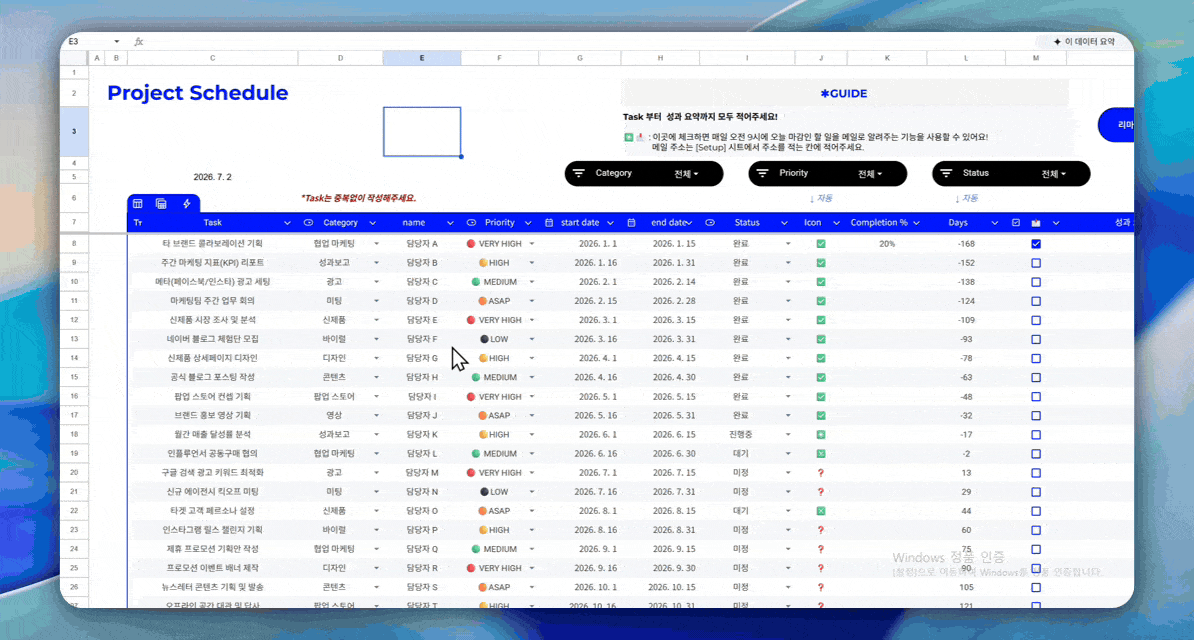This screenshot has width=1194, height=640.
Task: Open category dropdown for 협업 마케팅 in row 8
Action: [376, 244]
